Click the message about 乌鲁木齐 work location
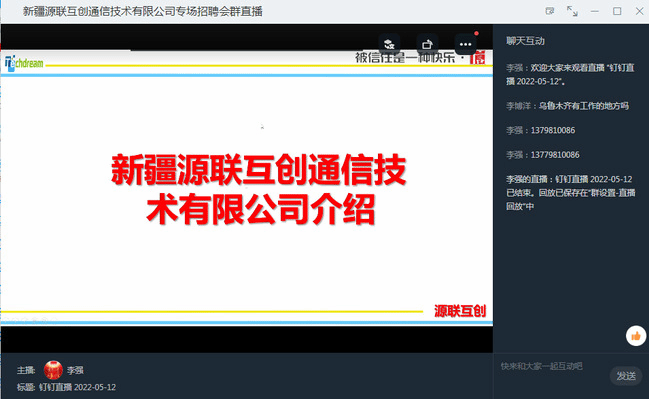This screenshot has height=399, width=649. point(567,106)
